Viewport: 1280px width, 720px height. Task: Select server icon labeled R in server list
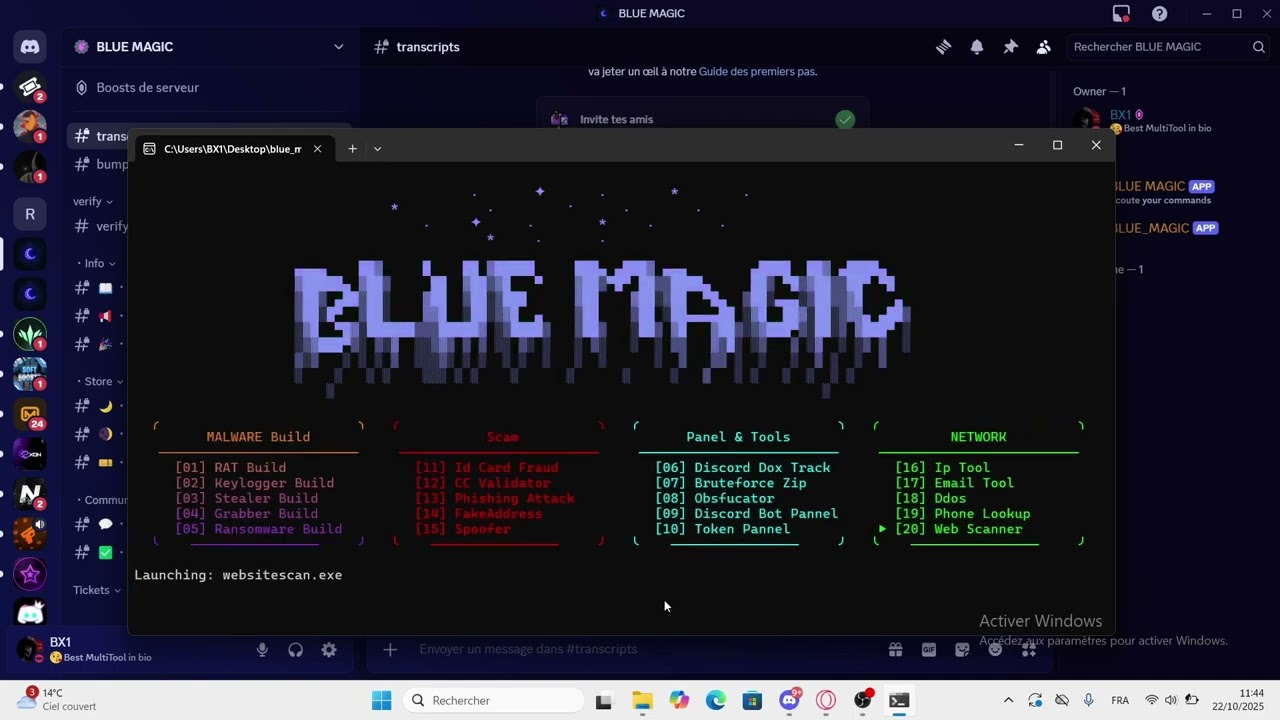coord(30,214)
